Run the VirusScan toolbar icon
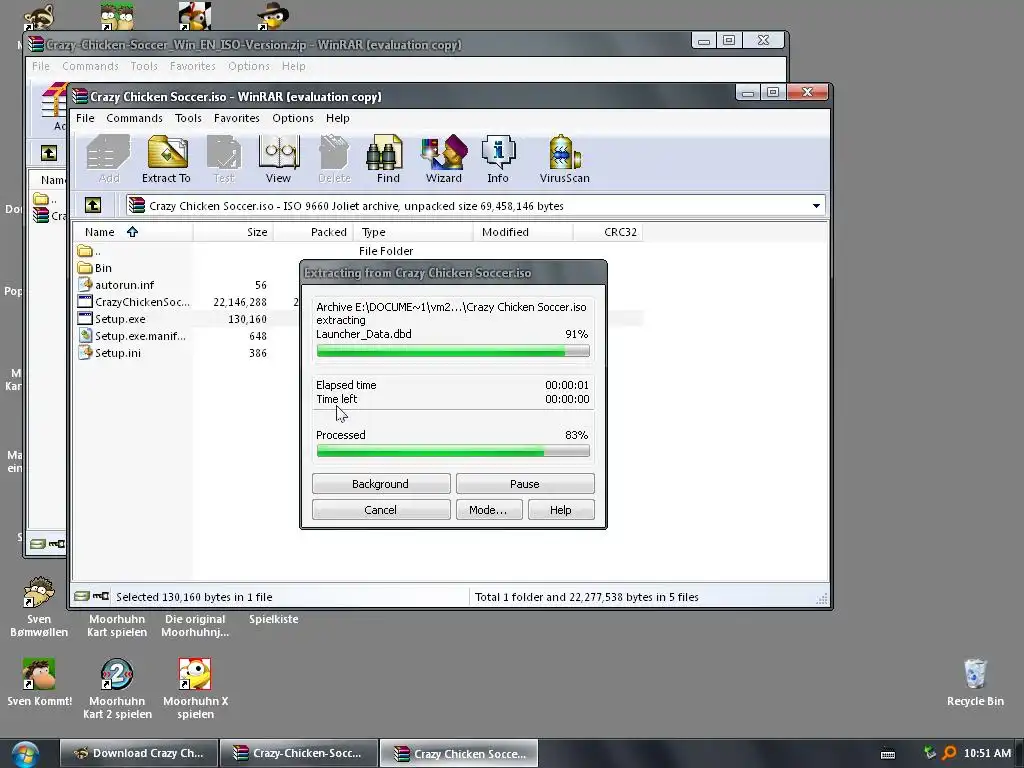Viewport: 1024px width, 768px height. (x=564, y=159)
